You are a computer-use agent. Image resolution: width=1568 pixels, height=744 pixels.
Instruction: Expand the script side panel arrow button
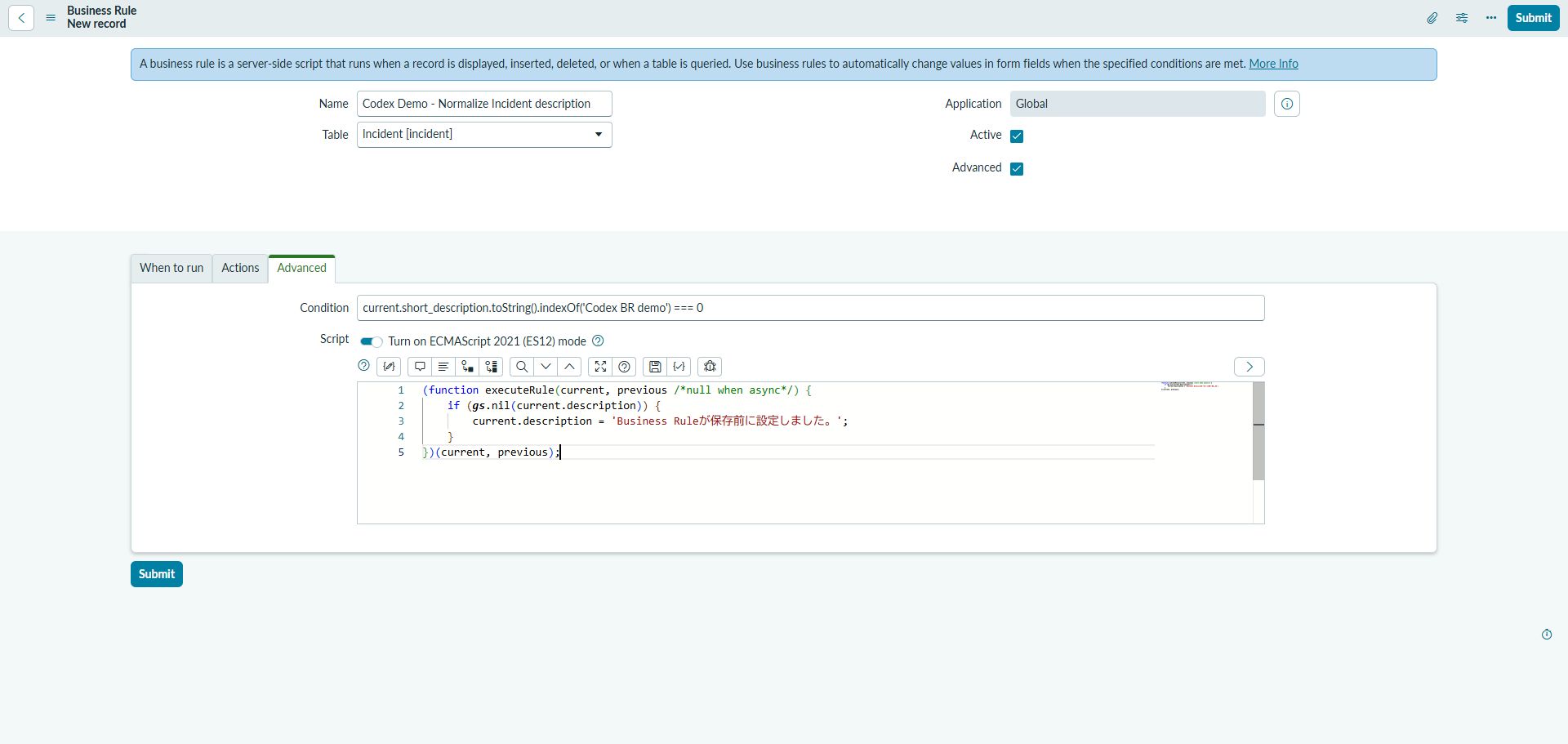tap(1249, 367)
